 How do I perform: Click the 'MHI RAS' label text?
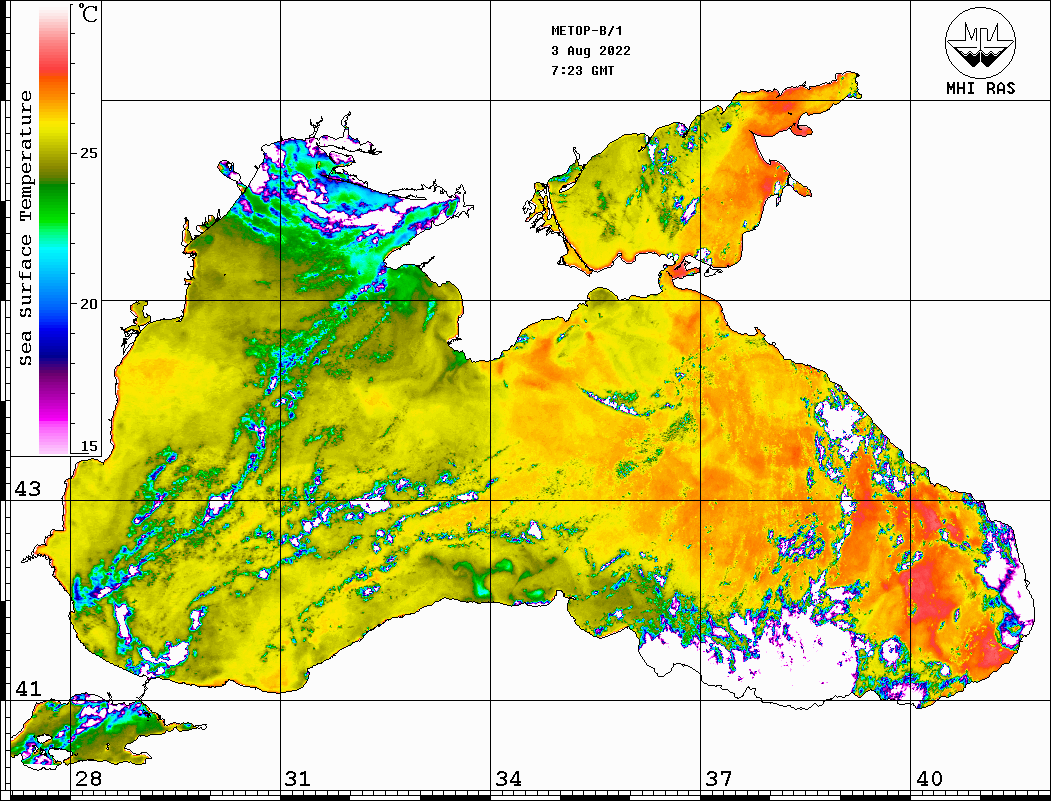pyautogui.click(x=981, y=88)
